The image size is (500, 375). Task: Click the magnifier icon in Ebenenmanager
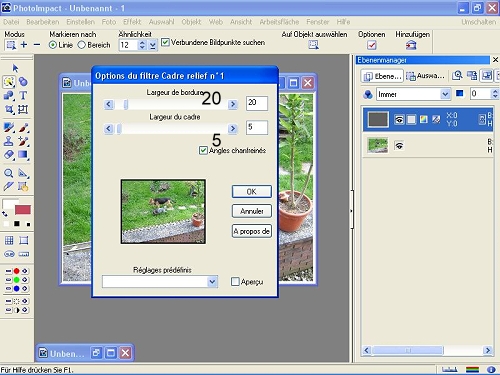click(x=457, y=76)
